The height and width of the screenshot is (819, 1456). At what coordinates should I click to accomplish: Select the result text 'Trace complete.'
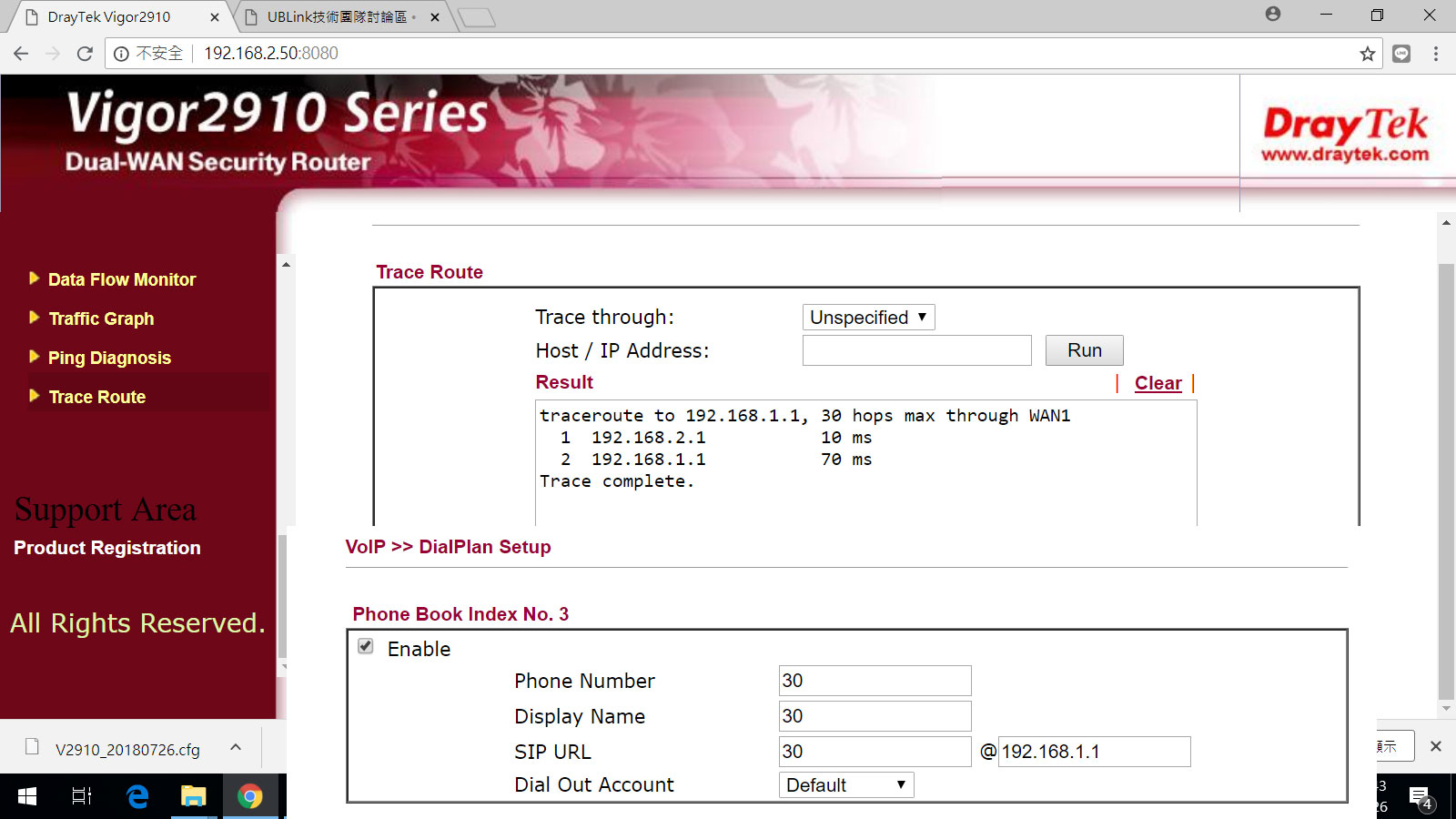(617, 481)
